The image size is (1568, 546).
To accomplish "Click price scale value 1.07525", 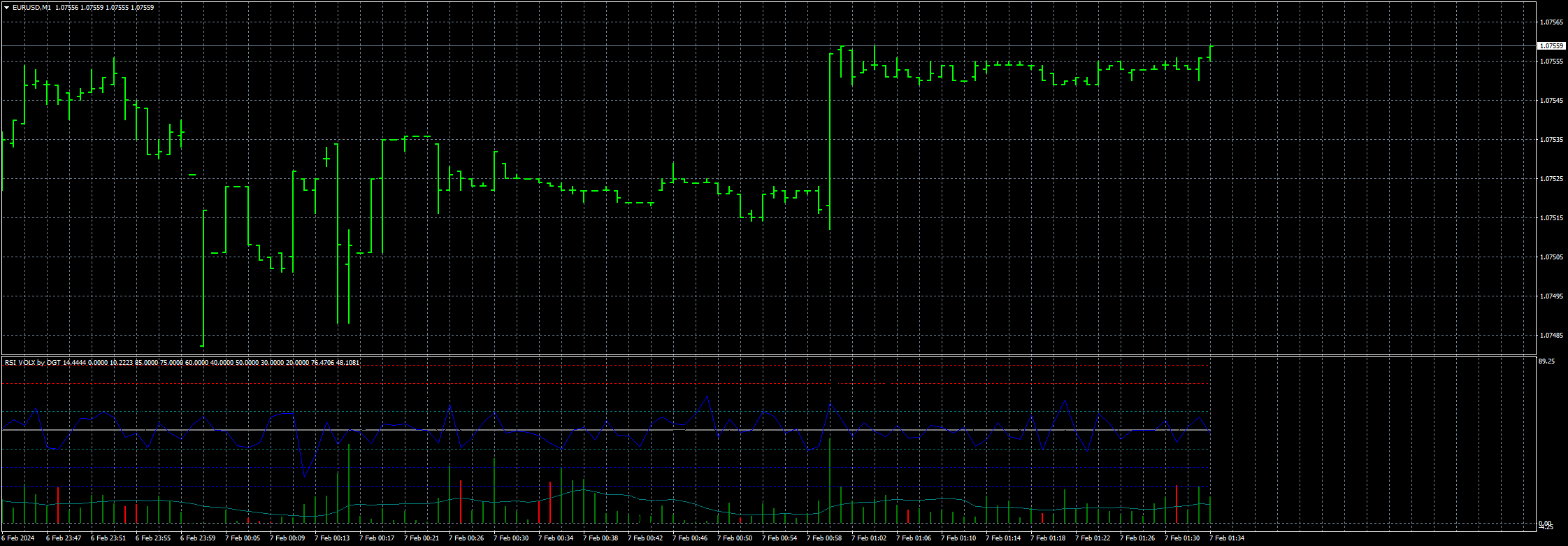I will point(1551,179).
